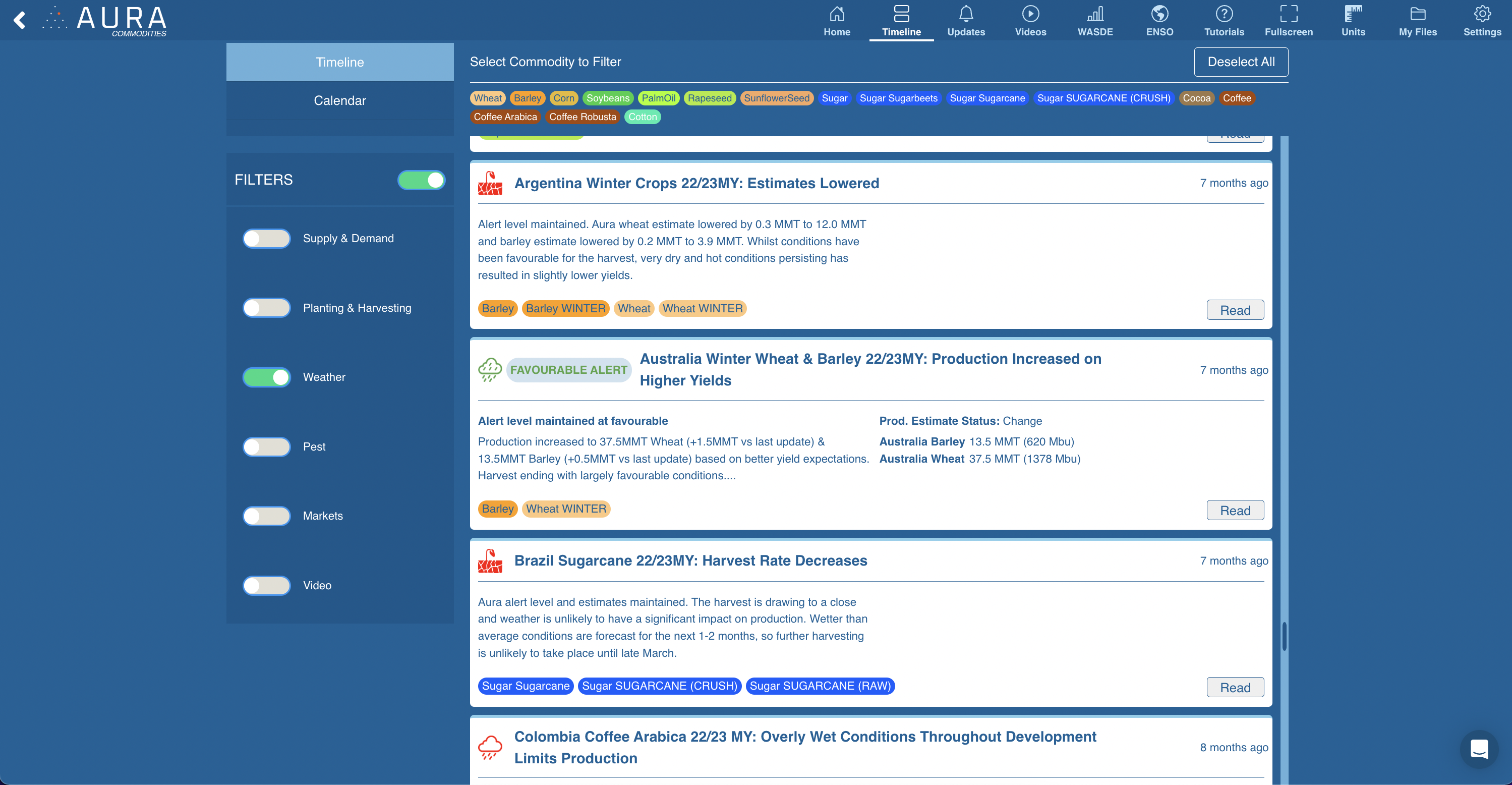This screenshot has height=785, width=1512.
Task: Switch to the Calendar tab
Action: click(x=339, y=100)
